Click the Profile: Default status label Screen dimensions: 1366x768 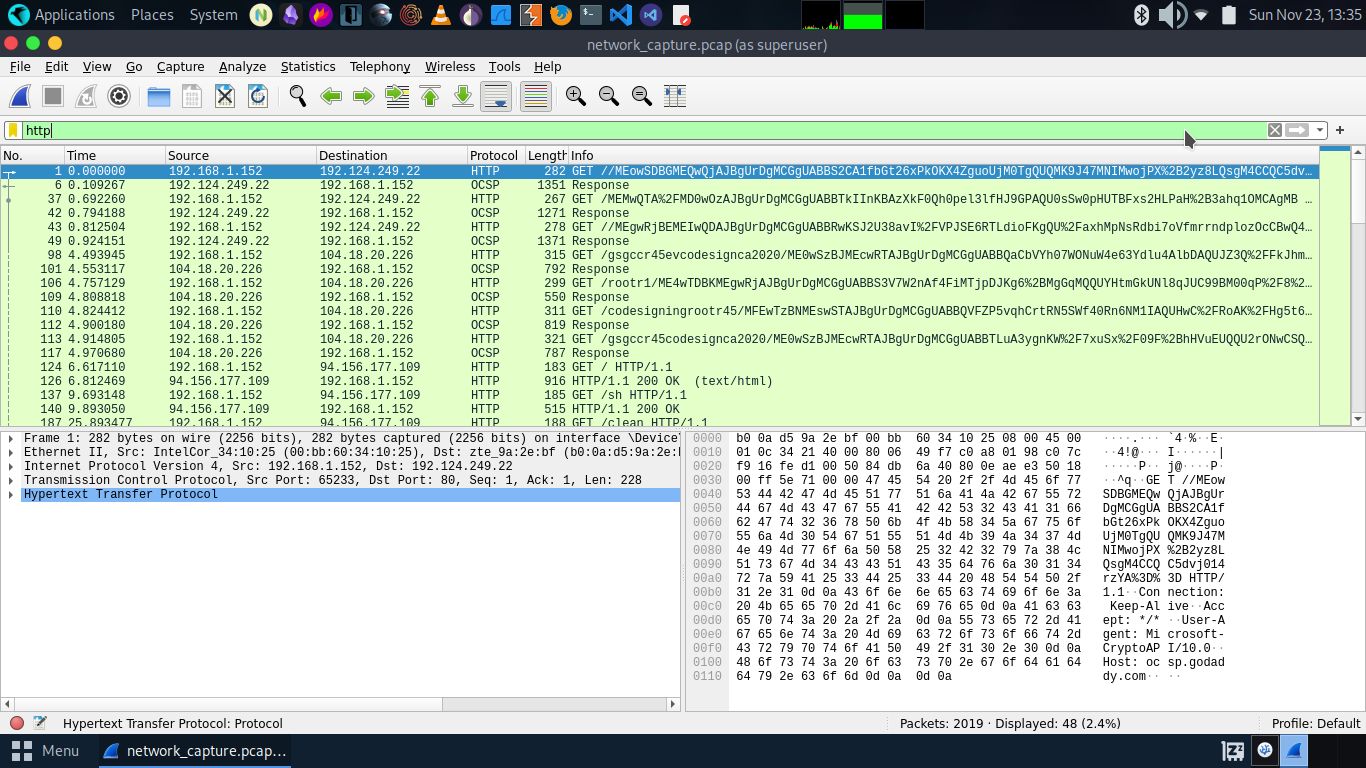tap(1315, 723)
